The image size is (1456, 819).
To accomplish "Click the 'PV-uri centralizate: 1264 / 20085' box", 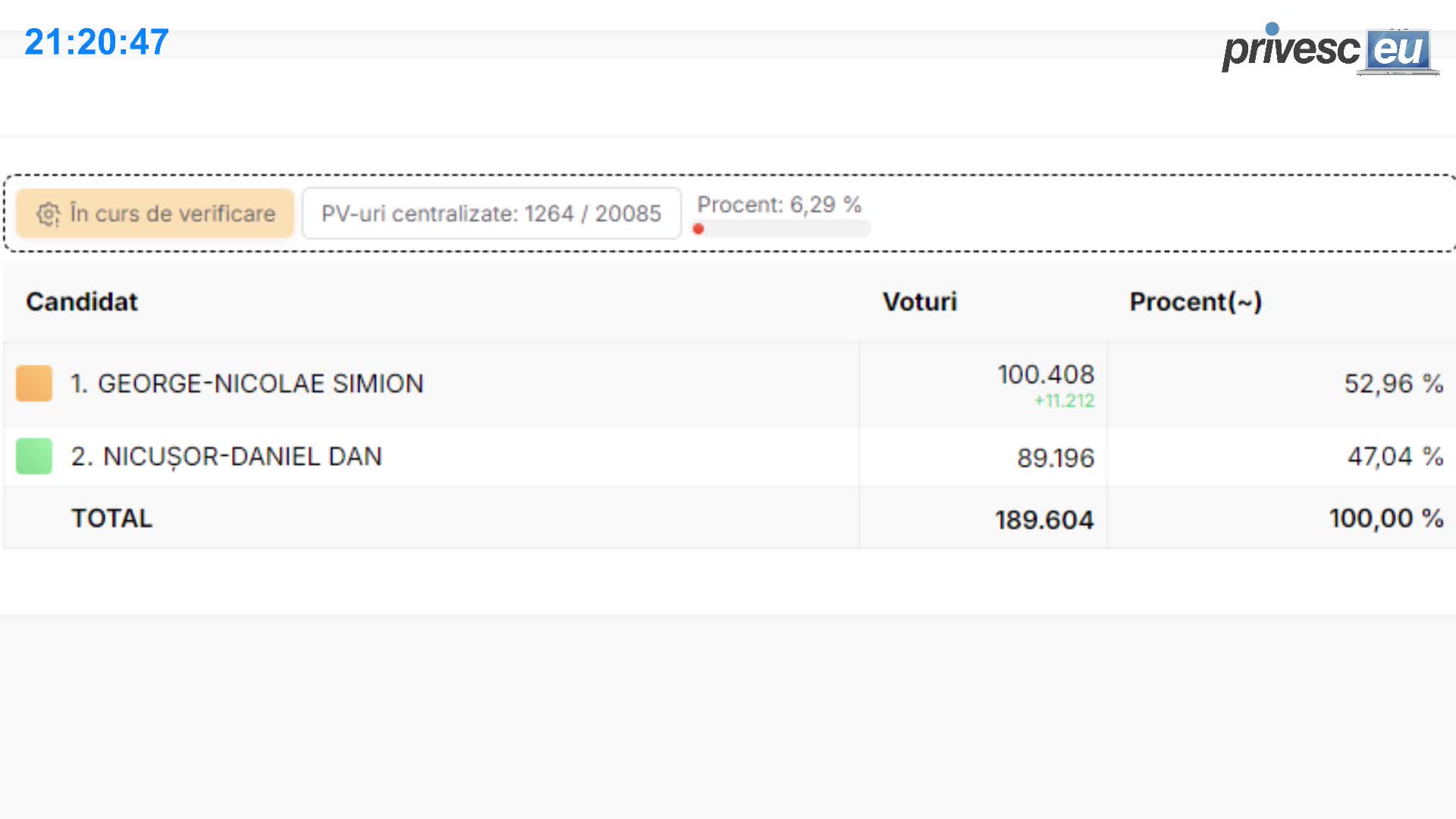I will 491,214.
